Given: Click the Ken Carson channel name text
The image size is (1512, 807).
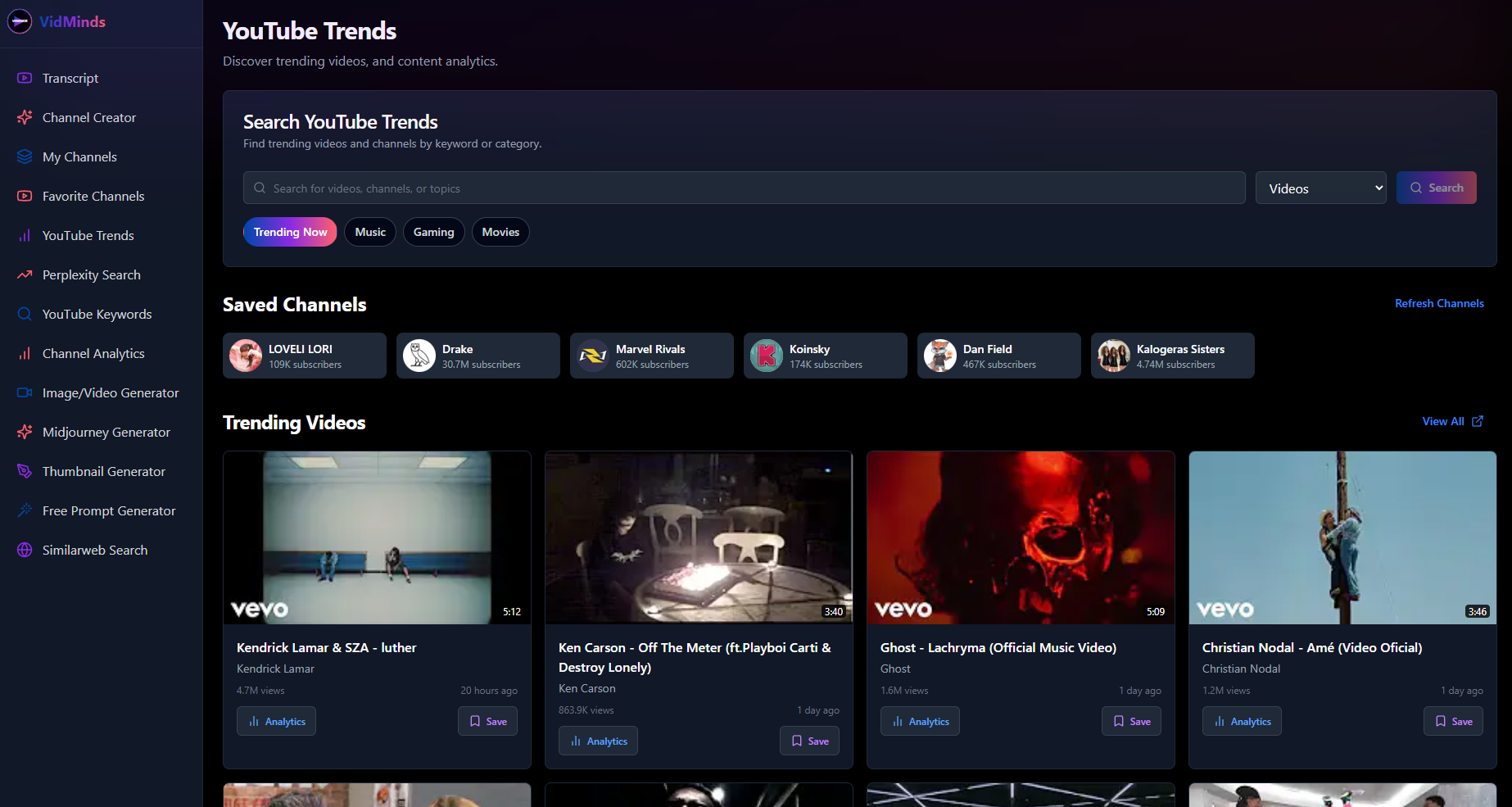Looking at the screenshot, I should point(586,688).
